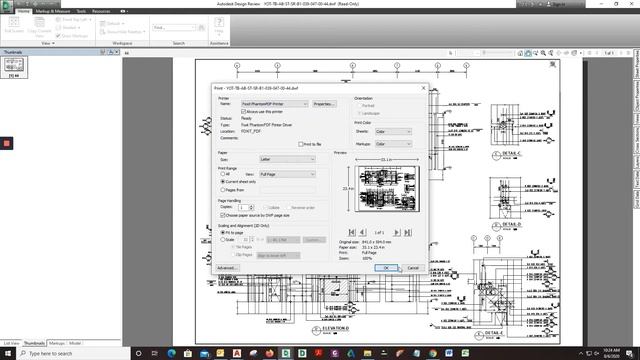The width and height of the screenshot is (640, 360).
Task: Open printer Properties button
Action: (324, 104)
